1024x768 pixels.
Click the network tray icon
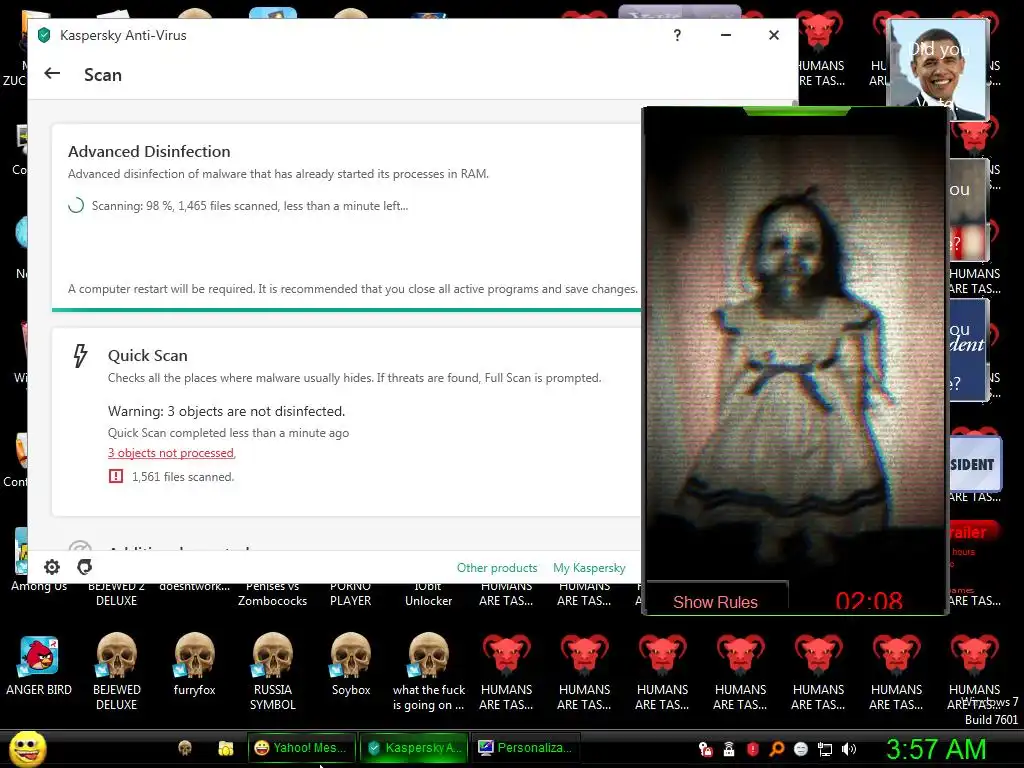tap(825, 749)
